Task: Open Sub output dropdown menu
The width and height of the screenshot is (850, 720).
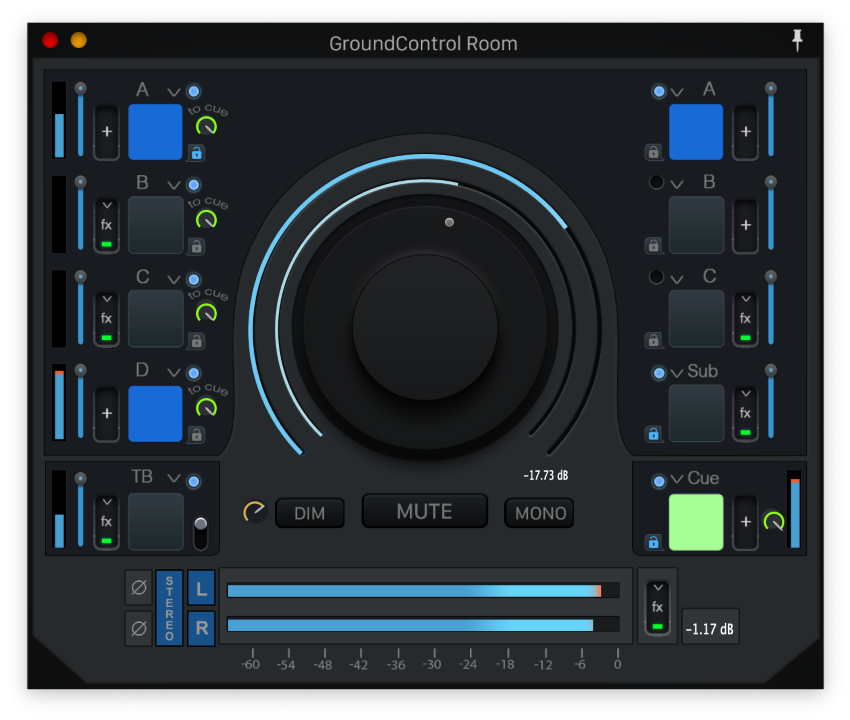Action: pos(677,374)
